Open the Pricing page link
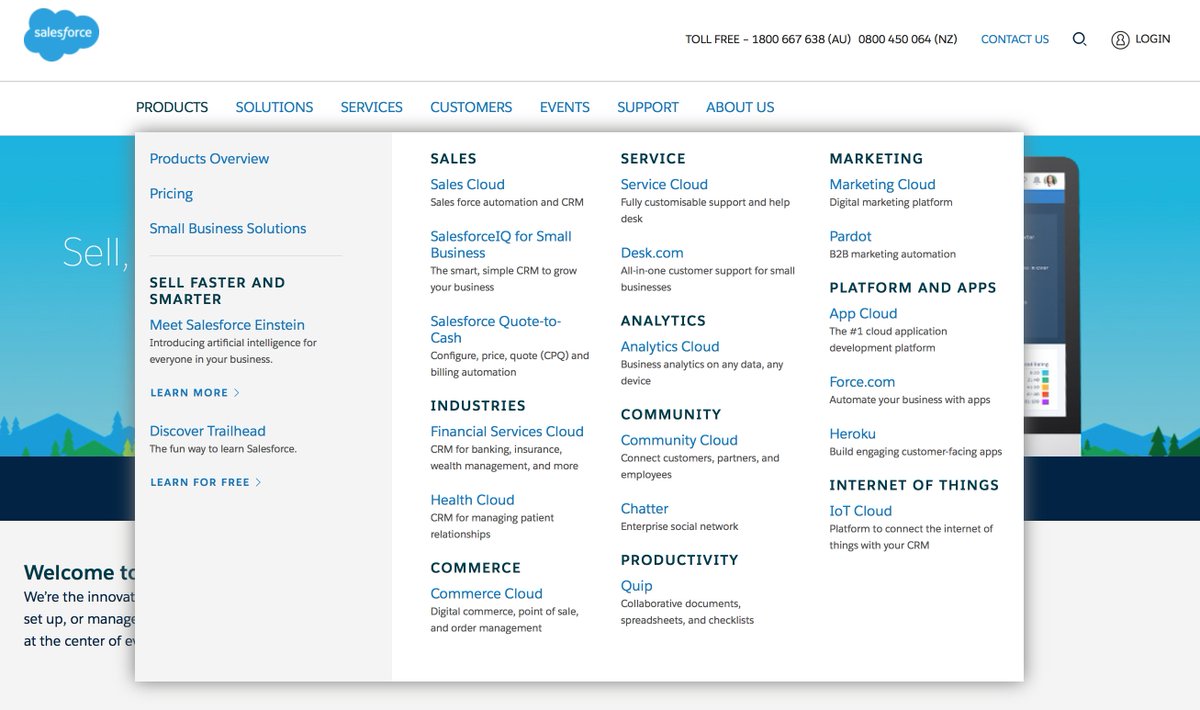 (x=171, y=194)
